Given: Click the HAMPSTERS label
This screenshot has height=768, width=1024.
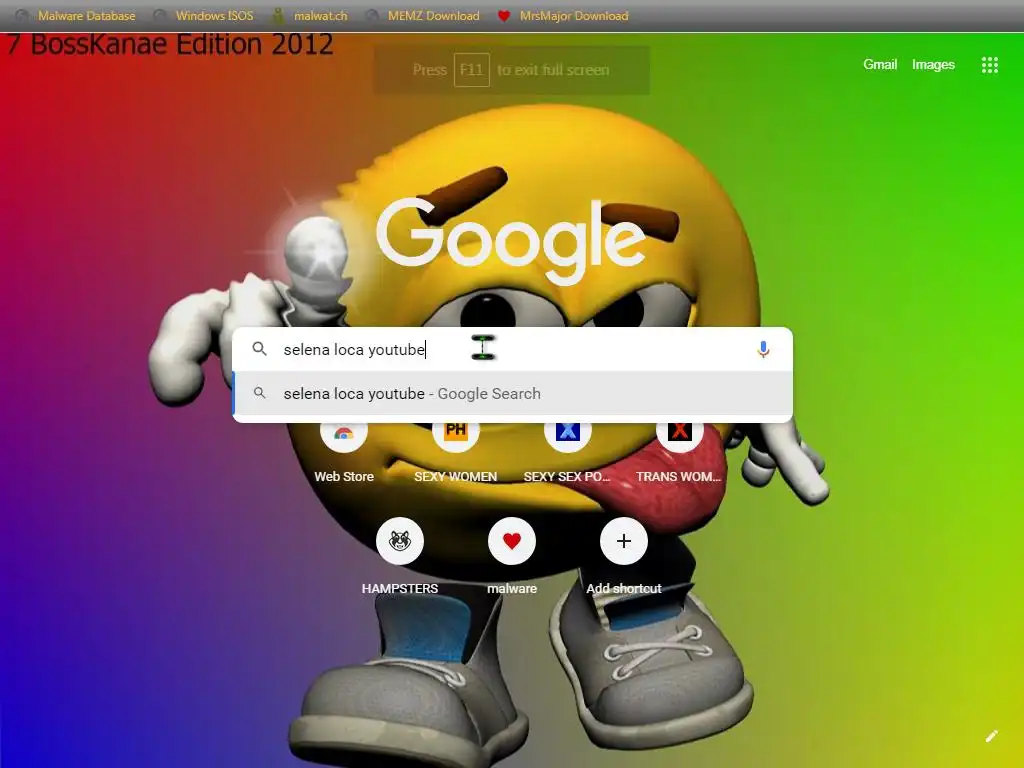Looking at the screenshot, I should (400, 588).
